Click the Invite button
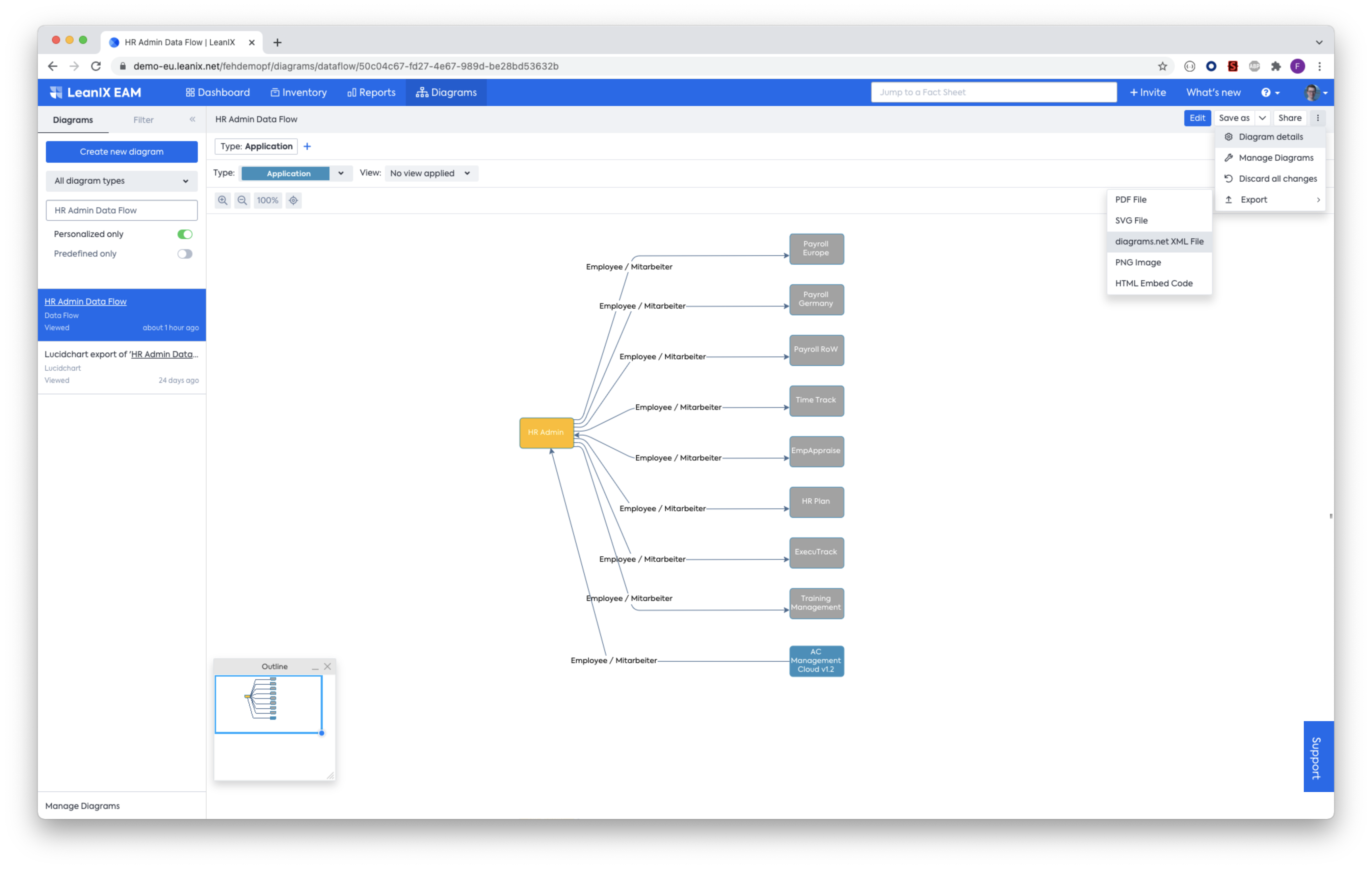 pyautogui.click(x=1147, y=92)
